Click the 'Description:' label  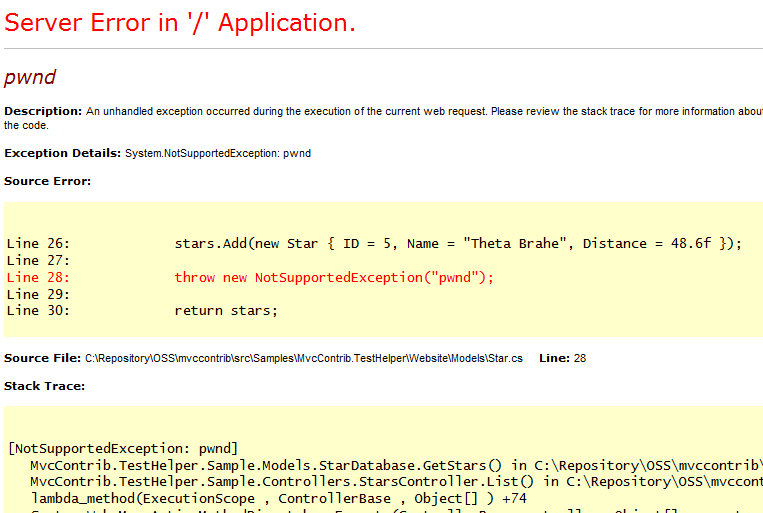[43, 111]
